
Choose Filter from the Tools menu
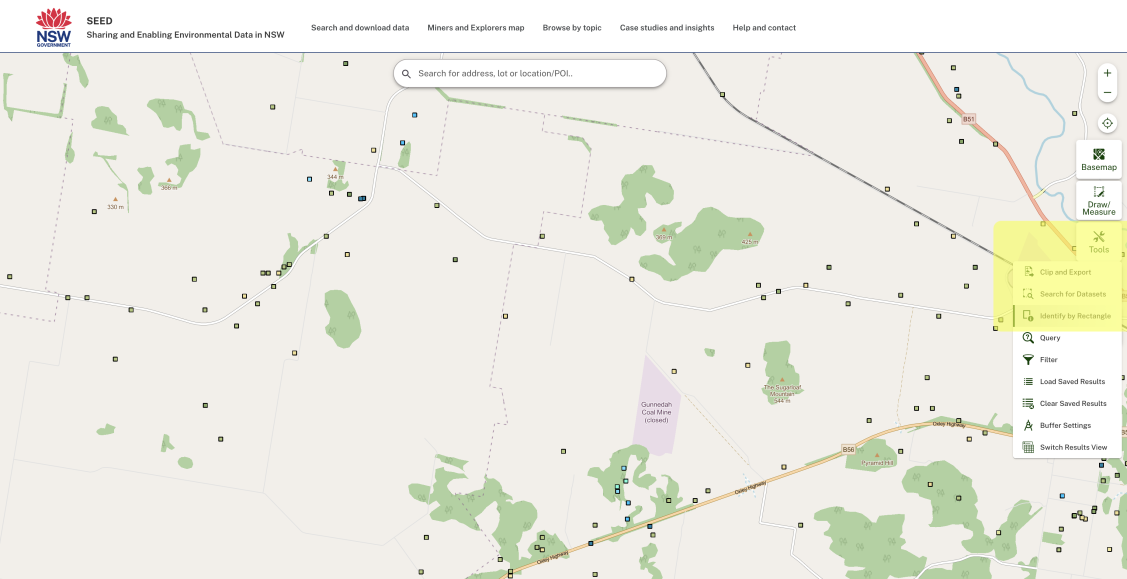click(1067, 360)
